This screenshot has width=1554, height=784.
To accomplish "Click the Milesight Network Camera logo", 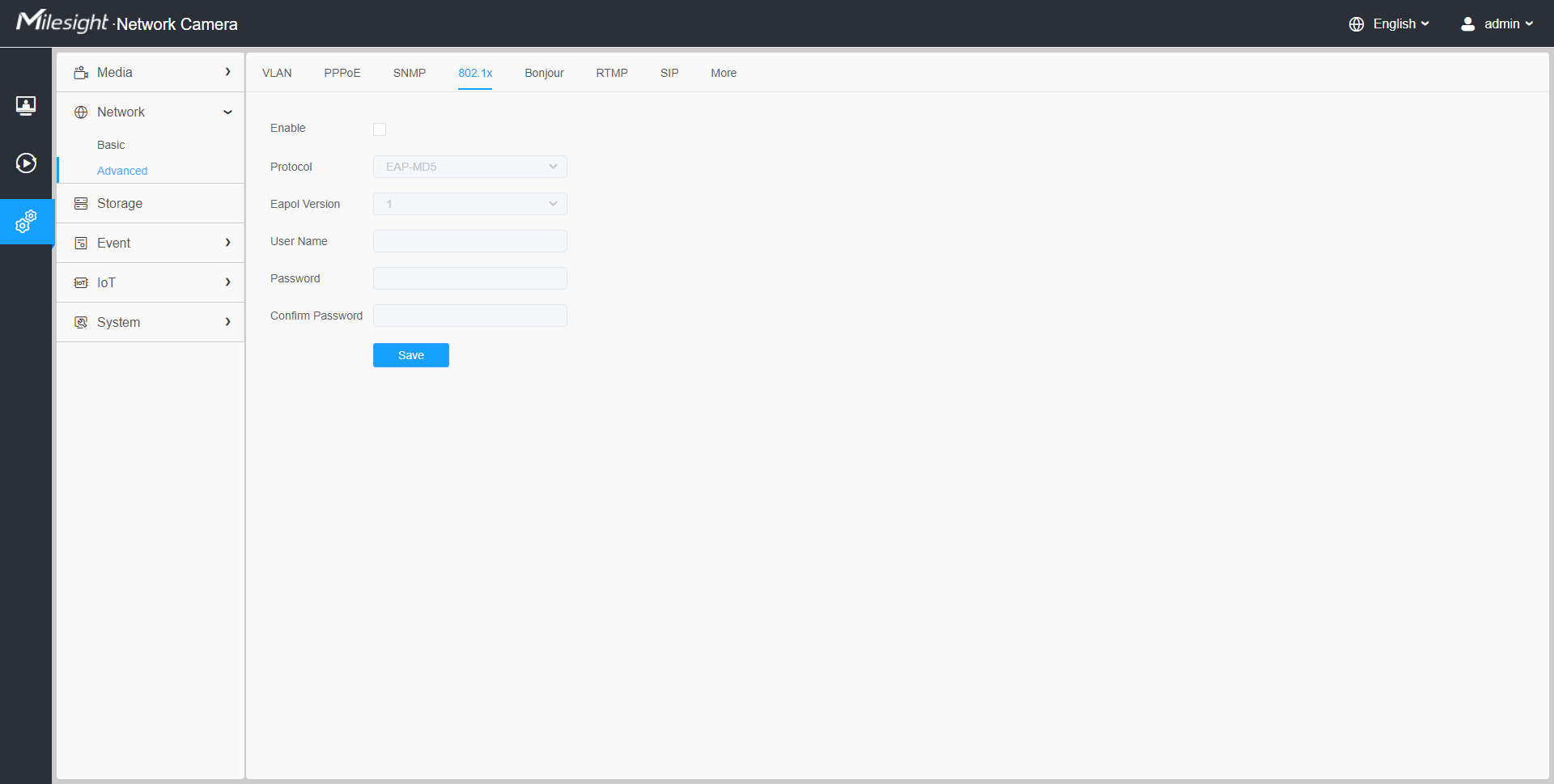I will pos(127,23).
